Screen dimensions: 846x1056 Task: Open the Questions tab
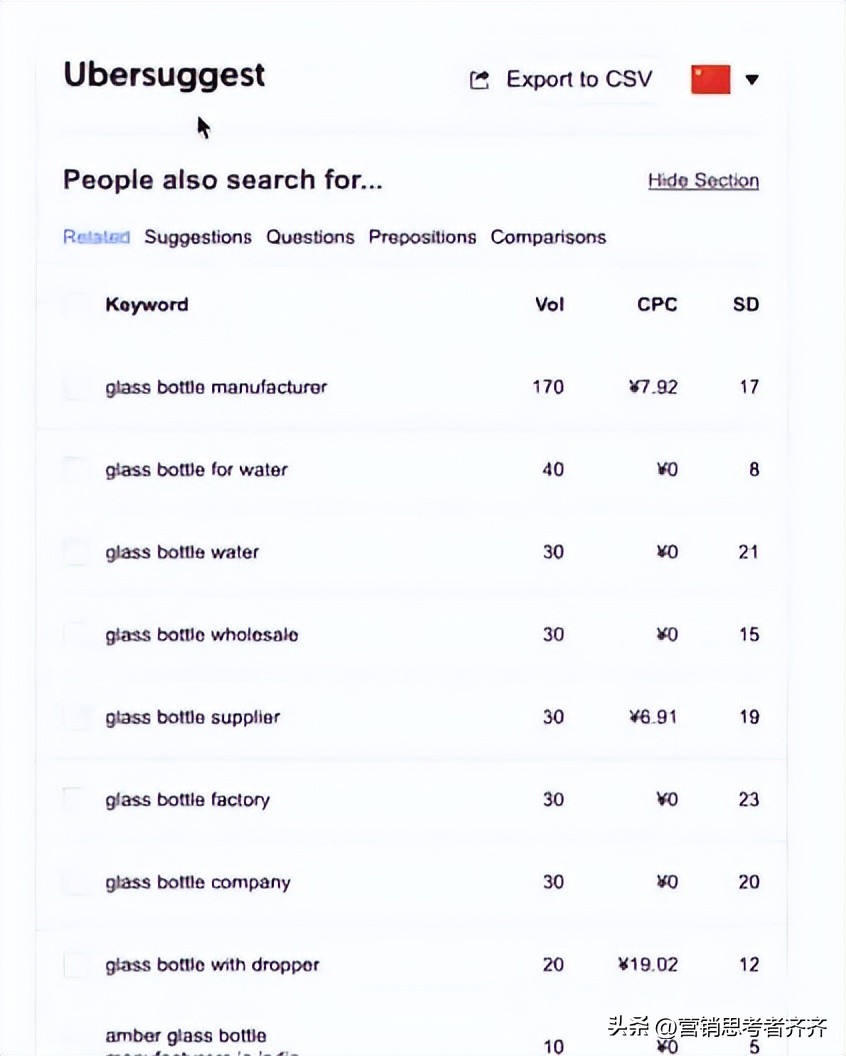click(x=310, y=237)
